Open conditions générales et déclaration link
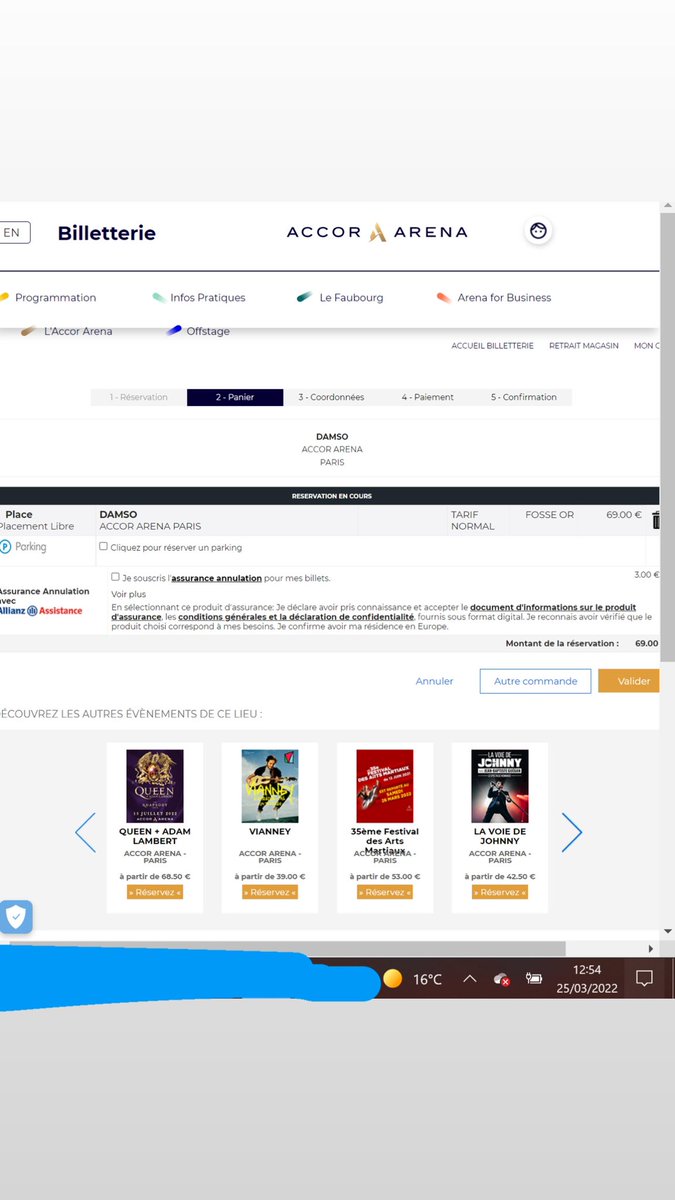Image resolution: width=675 pixels, height=1200 pixels. (296, 617)
